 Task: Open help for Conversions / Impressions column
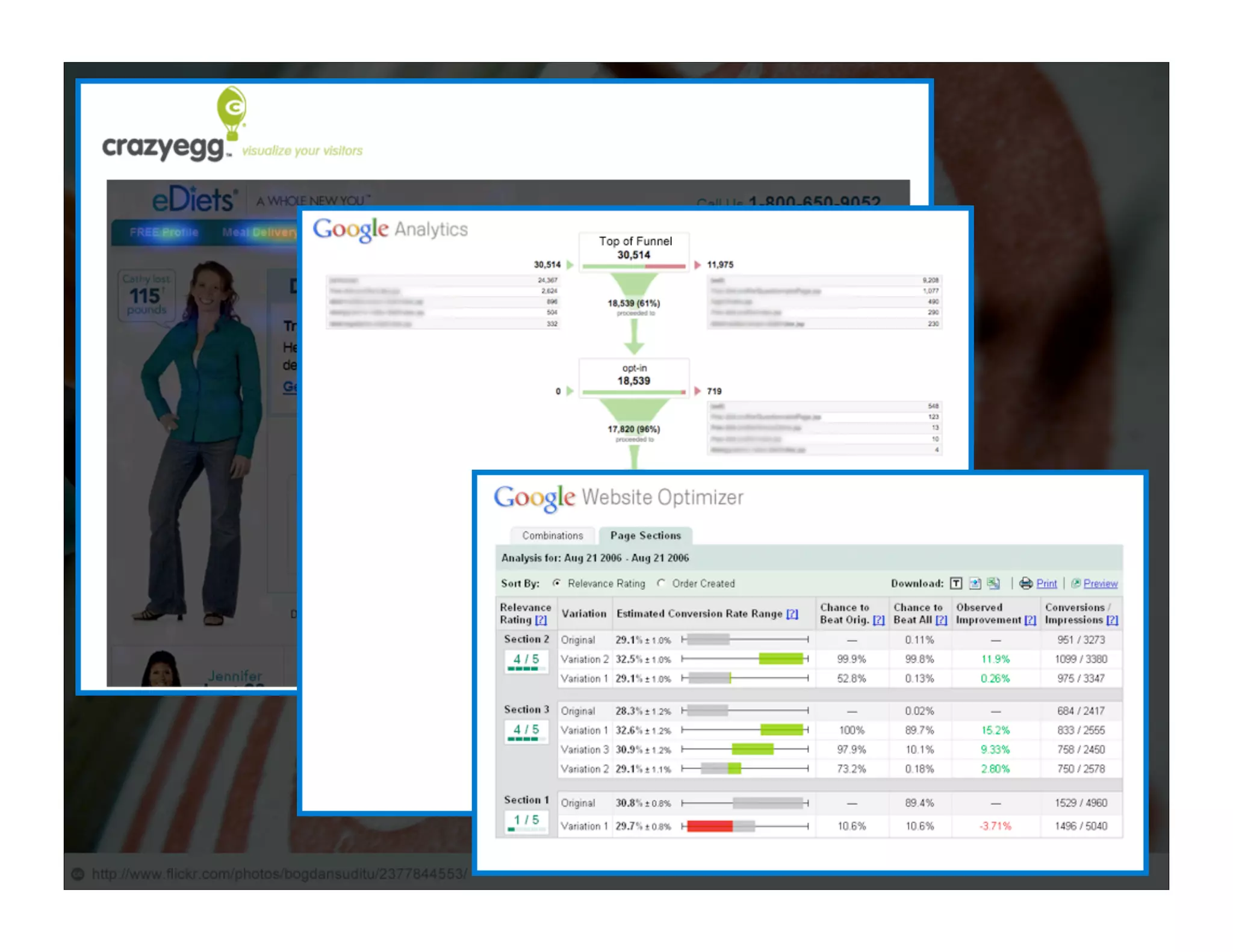(1111, 620)
